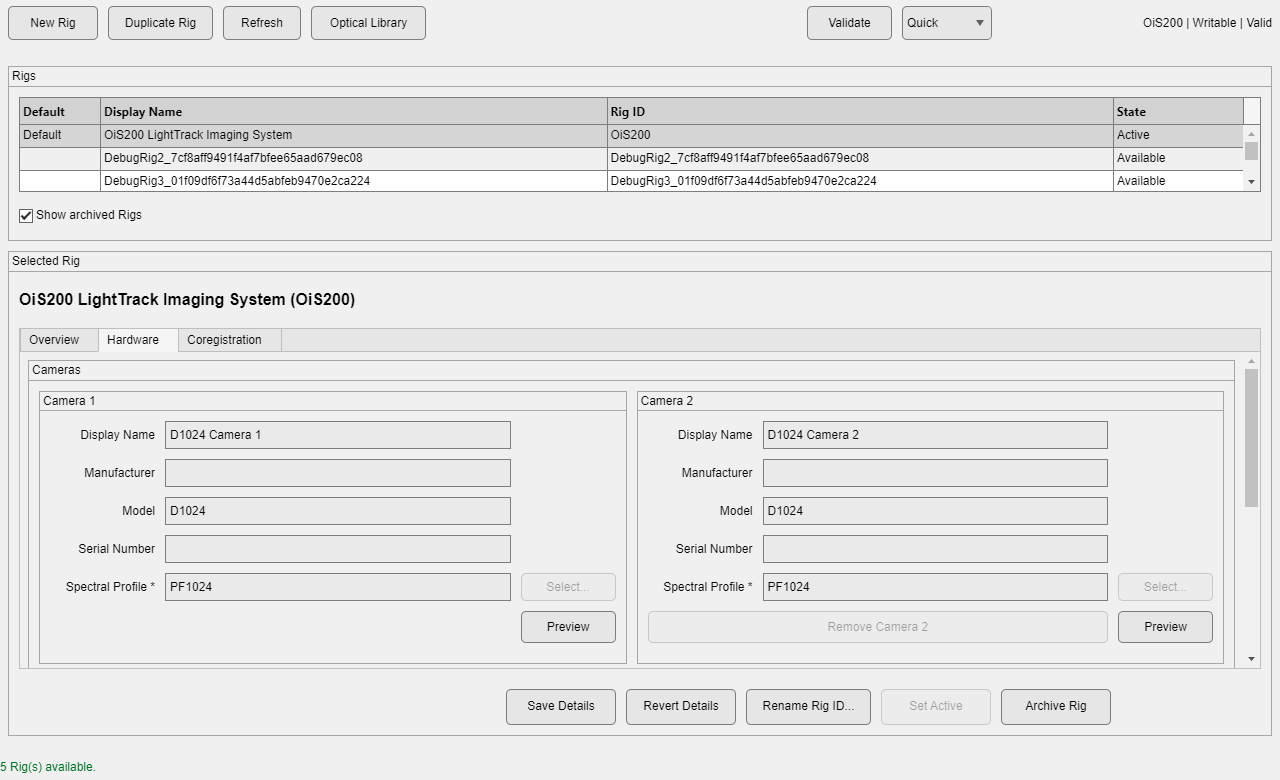Viewport: 1280px width, 780px height.
Task: Select the OiS200 LightTrack Imaging System row
Action: (631, 135)
